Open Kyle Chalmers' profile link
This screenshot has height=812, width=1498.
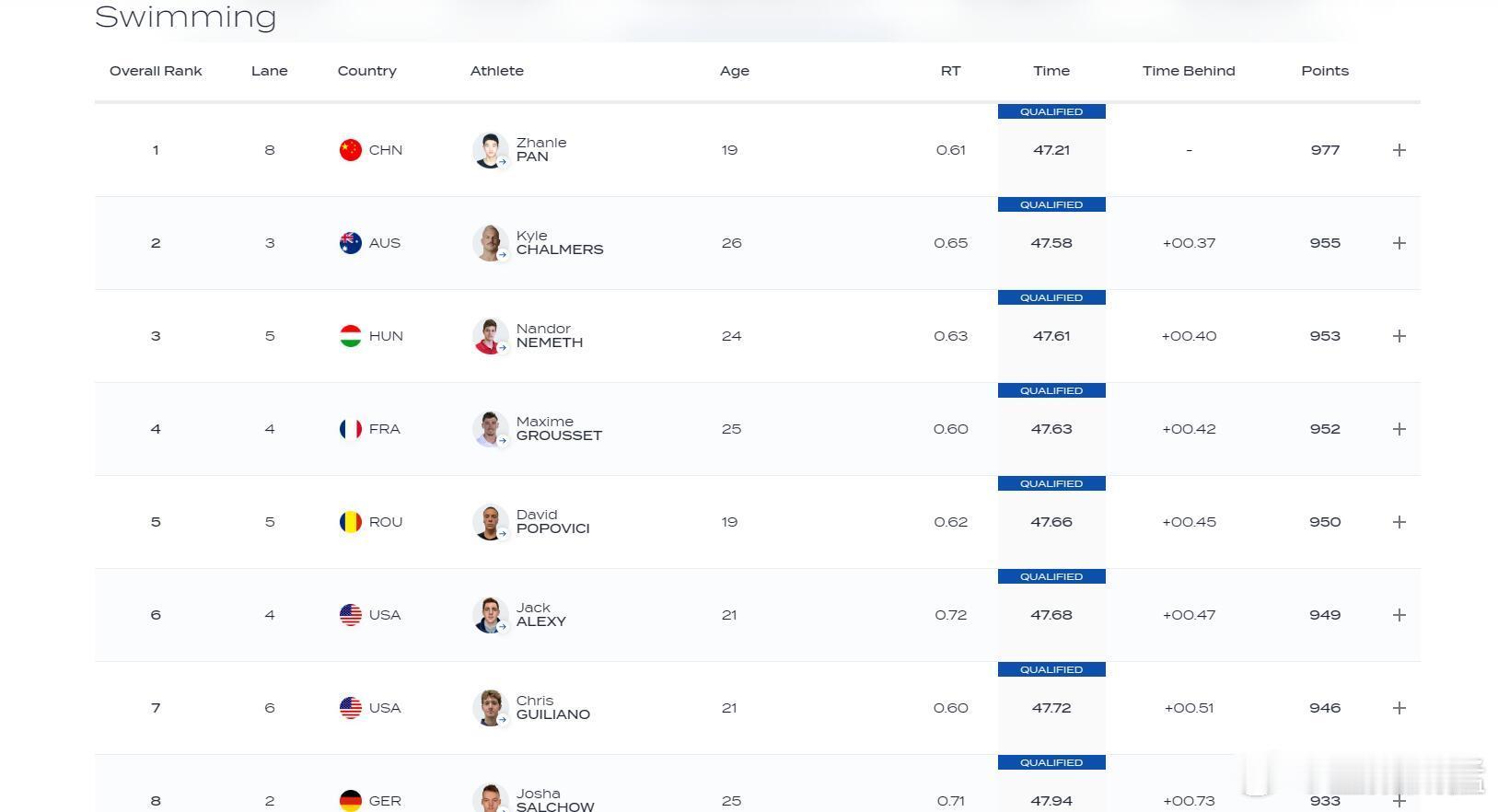[x=560, y=243]
